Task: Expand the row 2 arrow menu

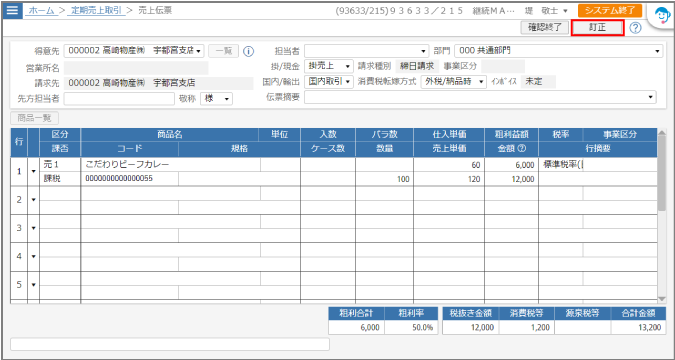Action: [34, 200]
